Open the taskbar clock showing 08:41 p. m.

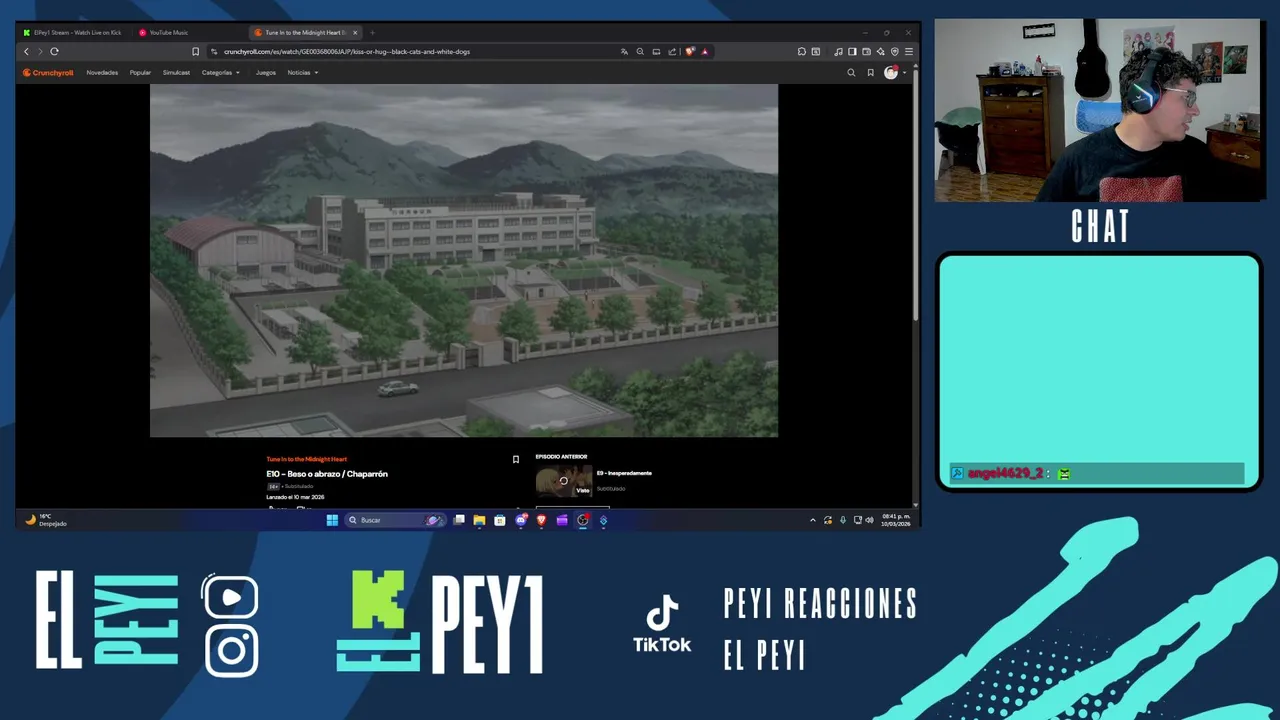coord(896,520)
